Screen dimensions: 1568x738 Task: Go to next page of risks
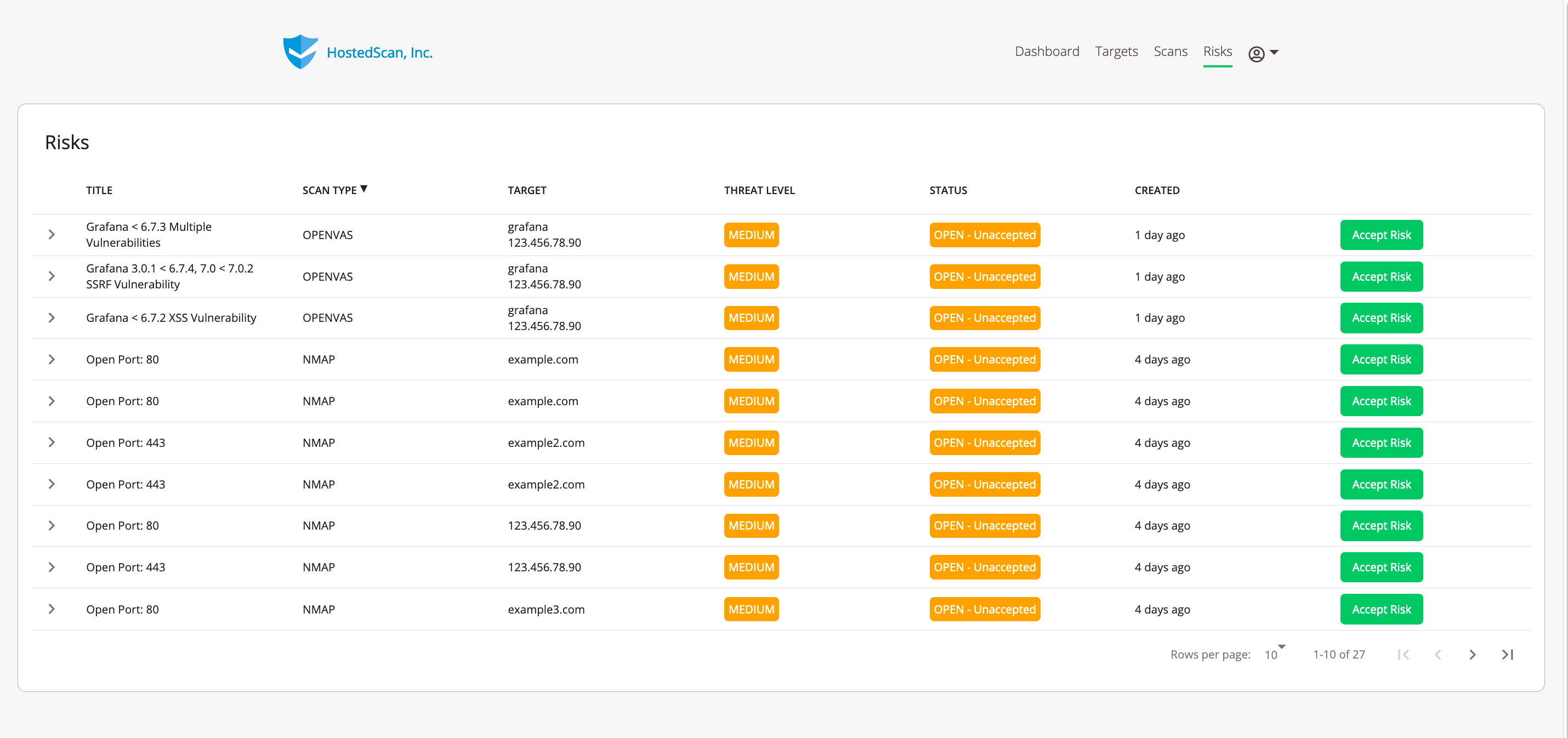coord(1472,655)
